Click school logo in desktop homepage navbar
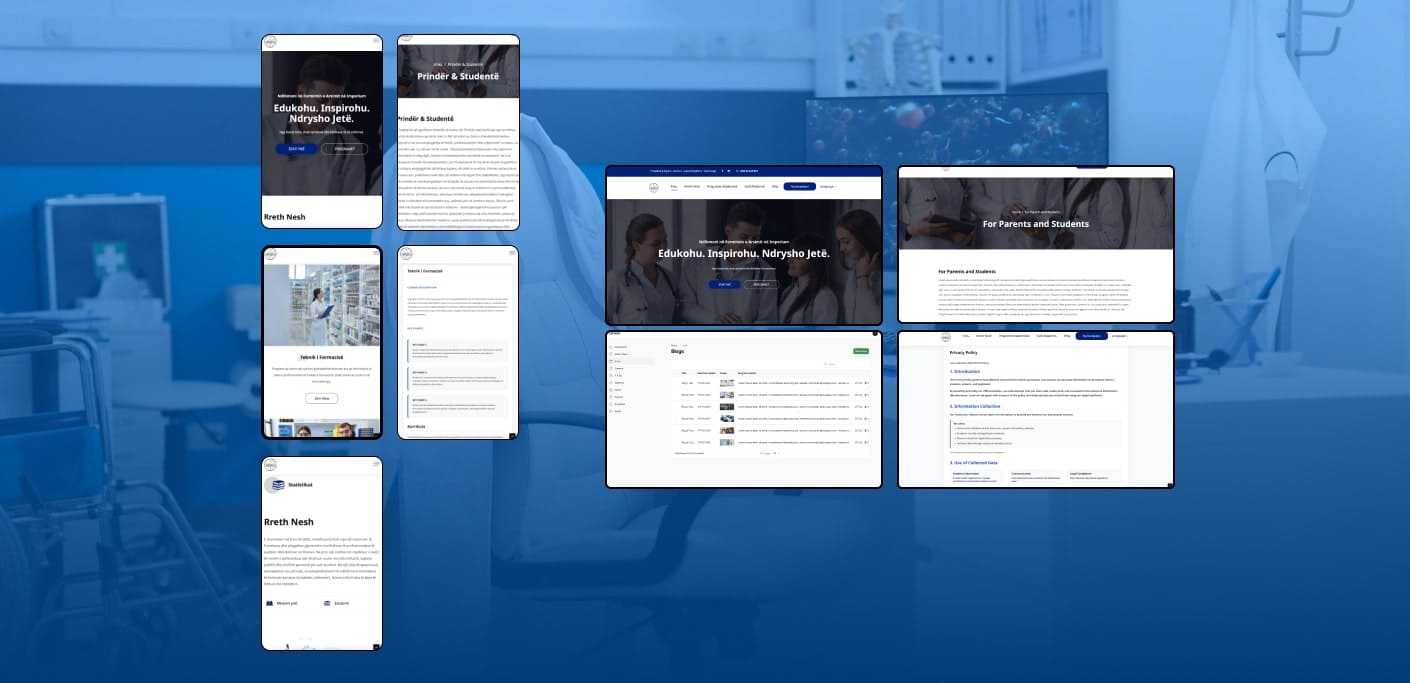This screenshot has height=683, width=1410. 654,187
